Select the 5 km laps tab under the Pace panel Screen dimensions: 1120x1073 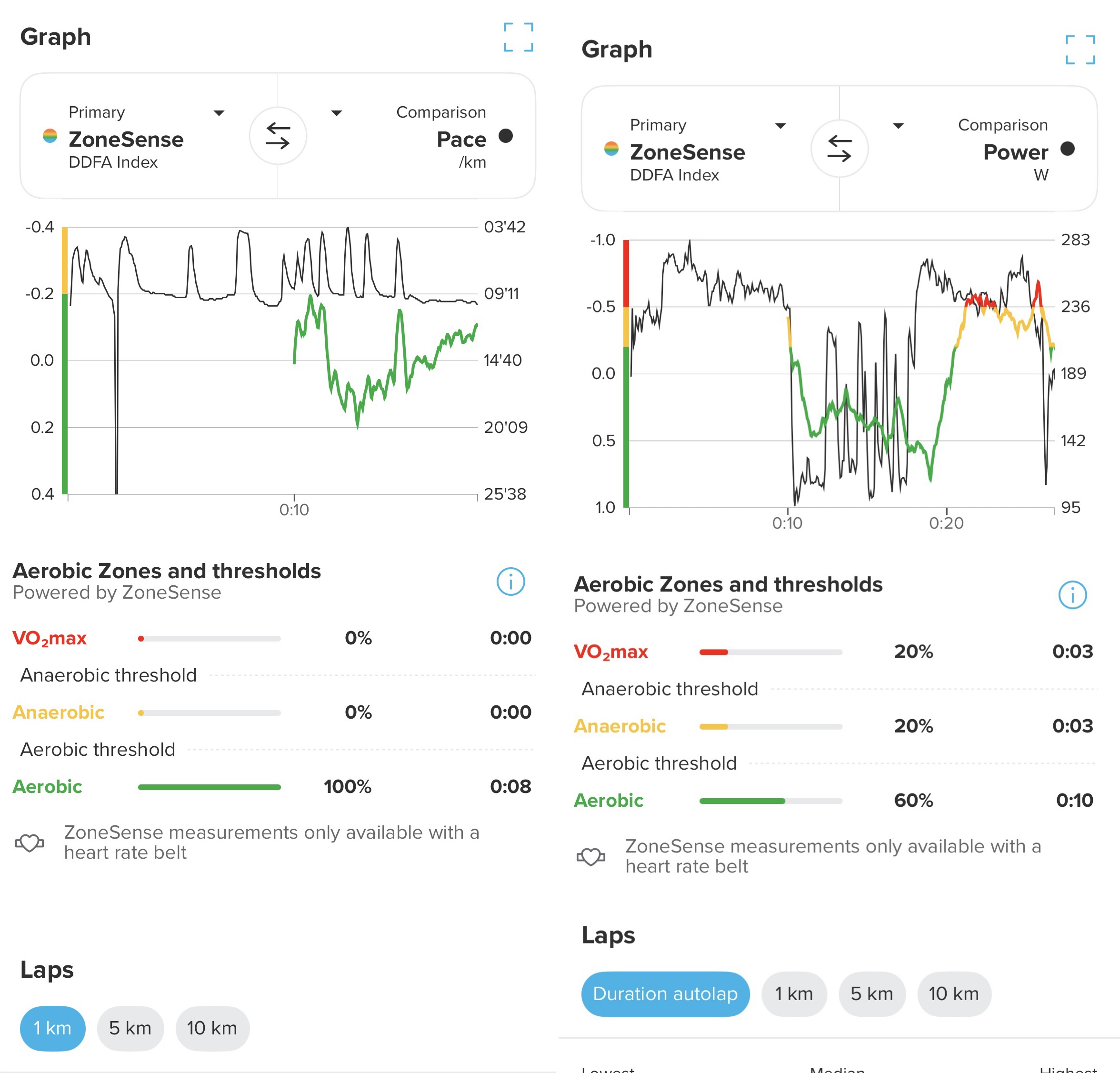130,1028
